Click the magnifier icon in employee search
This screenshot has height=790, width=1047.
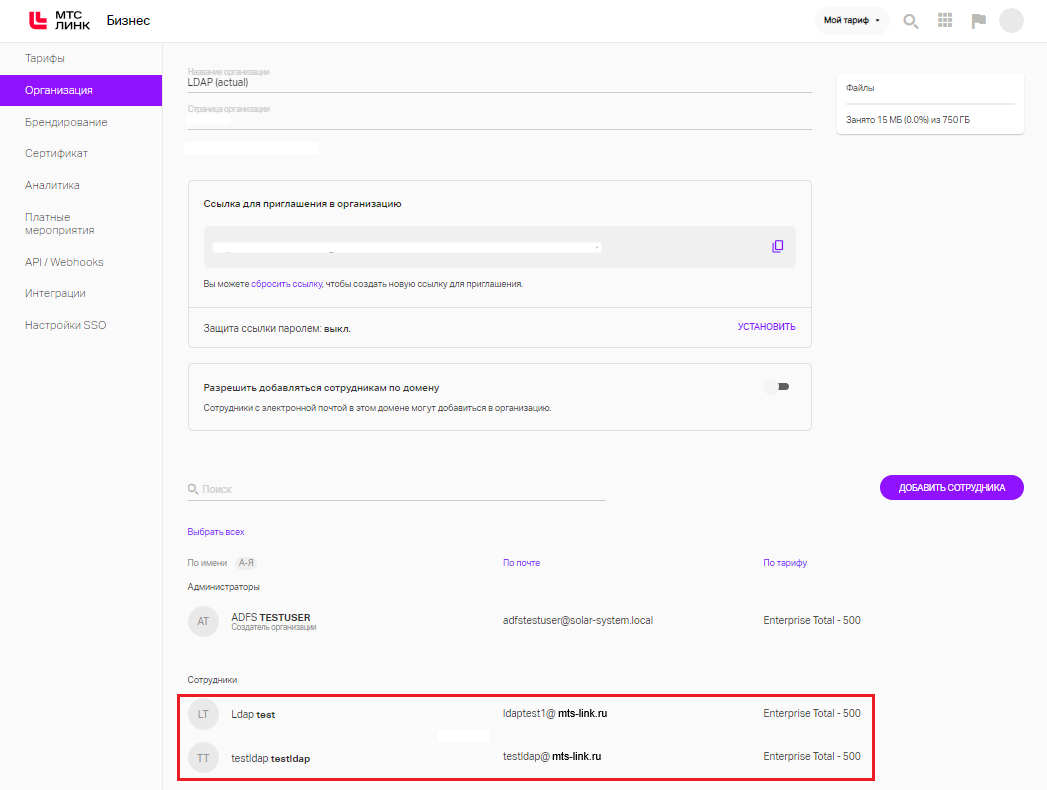tap(193, 489)
